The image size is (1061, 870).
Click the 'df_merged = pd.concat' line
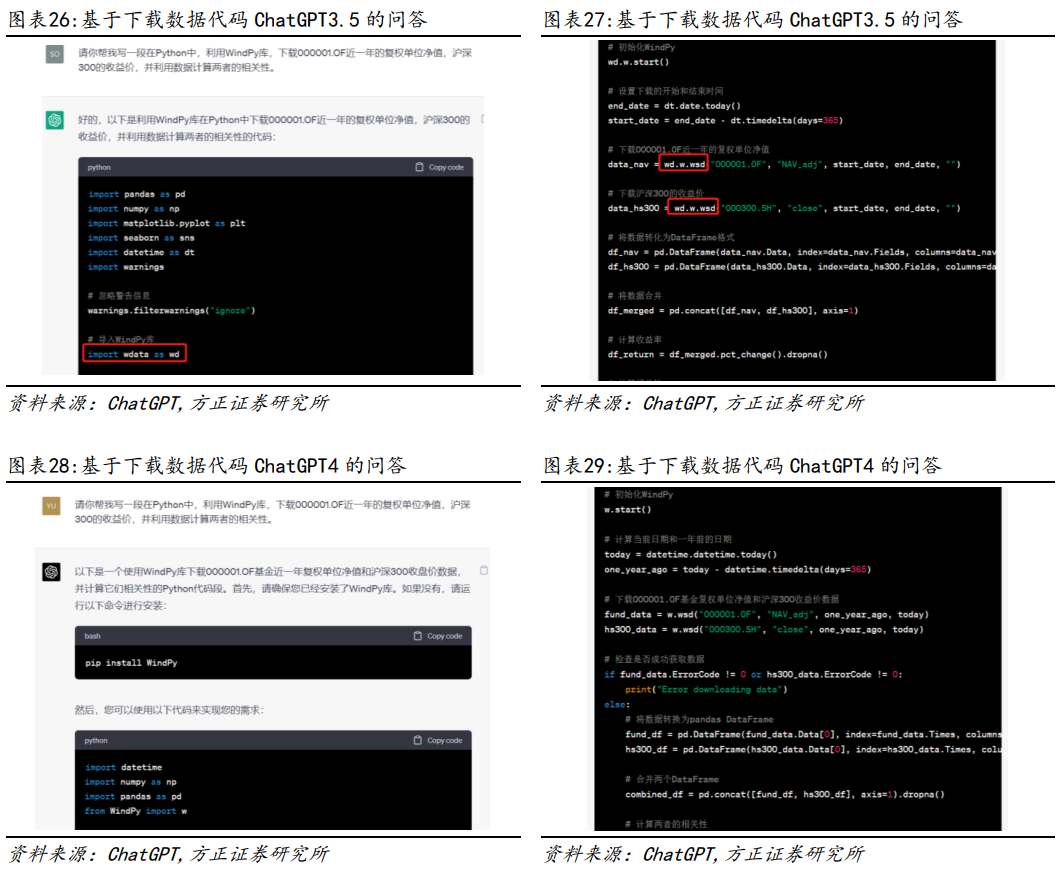(732, 311)
